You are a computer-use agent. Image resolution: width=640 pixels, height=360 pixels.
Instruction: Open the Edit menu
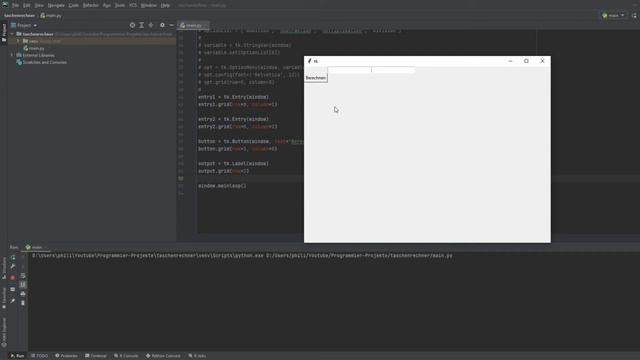click(27, 5)
